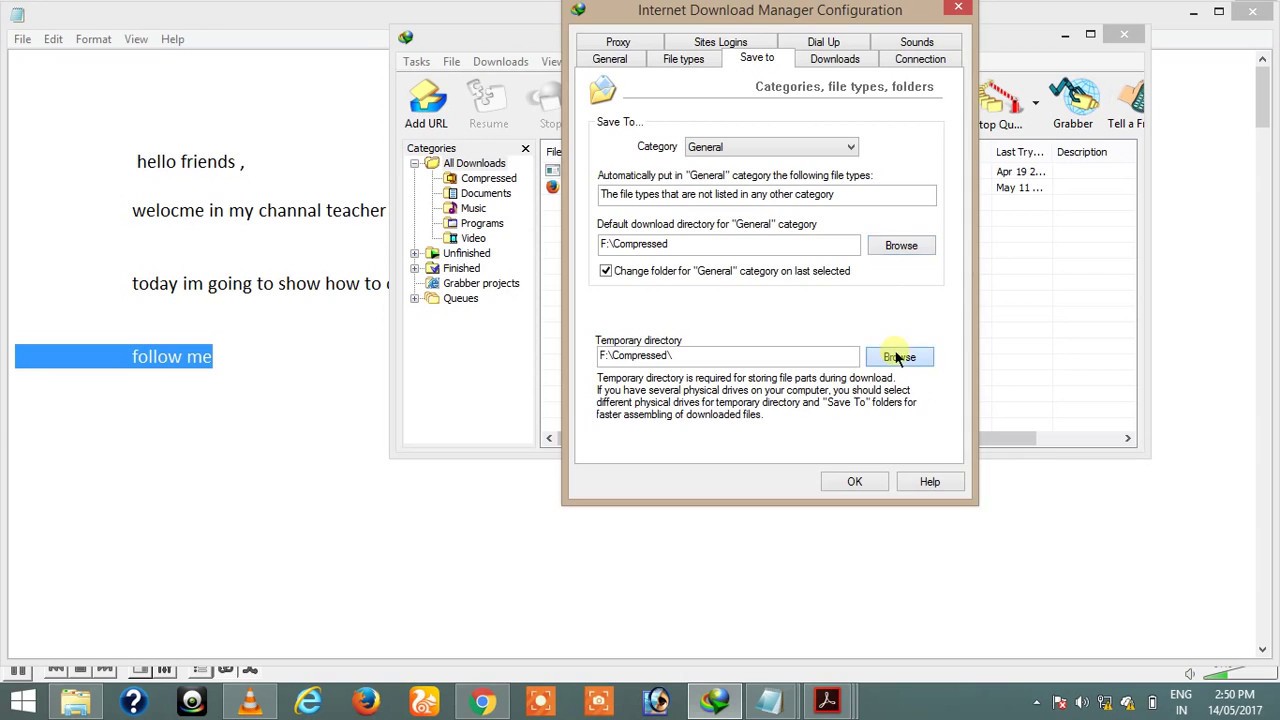Switch to the Sounds tab
Image resolution: width=1280 pixels, height=720 pixels.
916,42
